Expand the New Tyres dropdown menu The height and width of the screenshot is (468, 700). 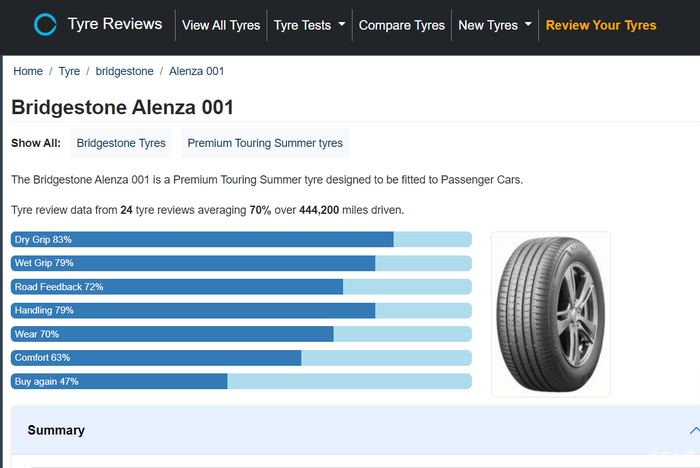495,26
